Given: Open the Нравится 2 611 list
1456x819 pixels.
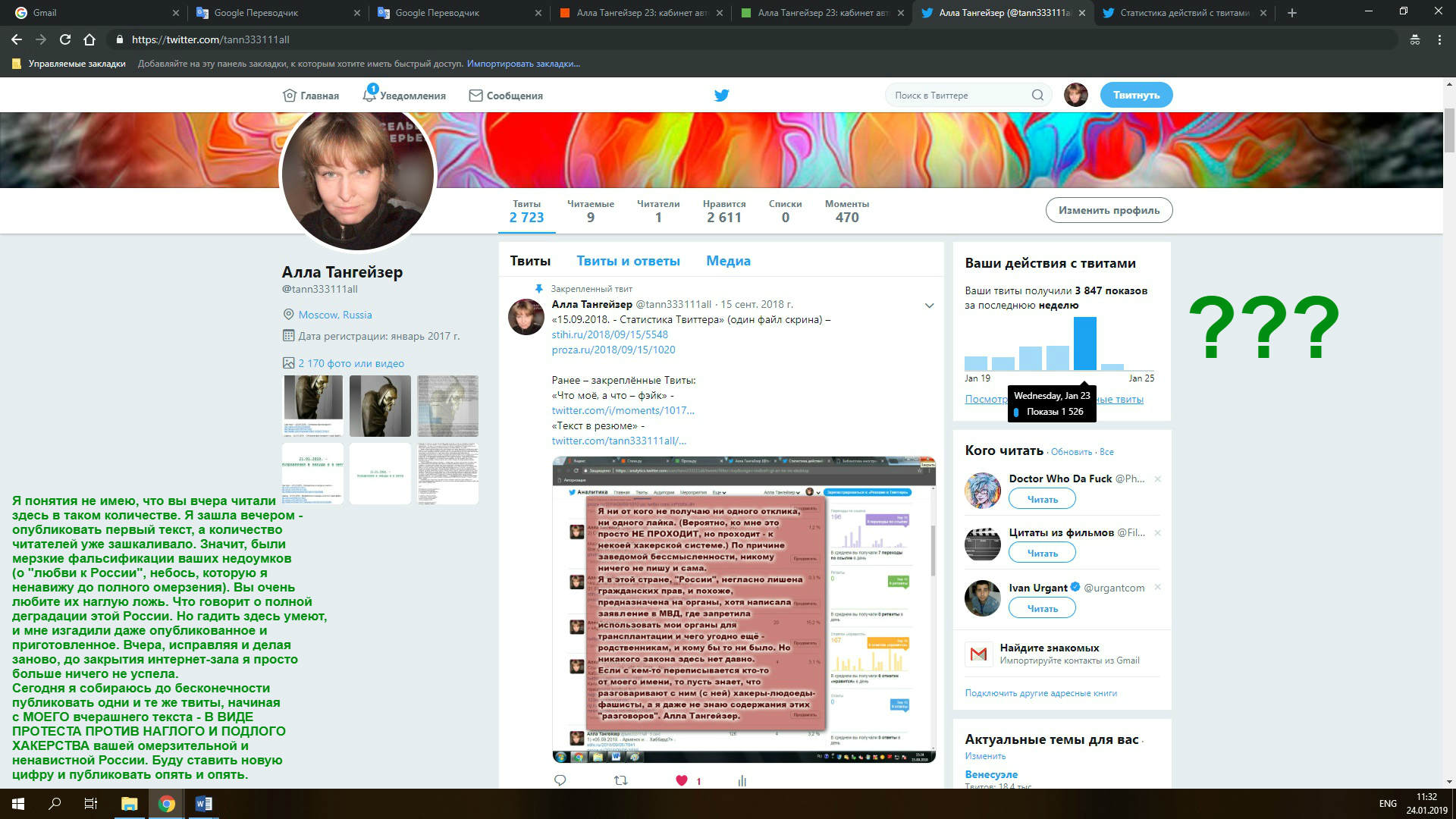Looking at the screenshot, I should click(724, 212).
